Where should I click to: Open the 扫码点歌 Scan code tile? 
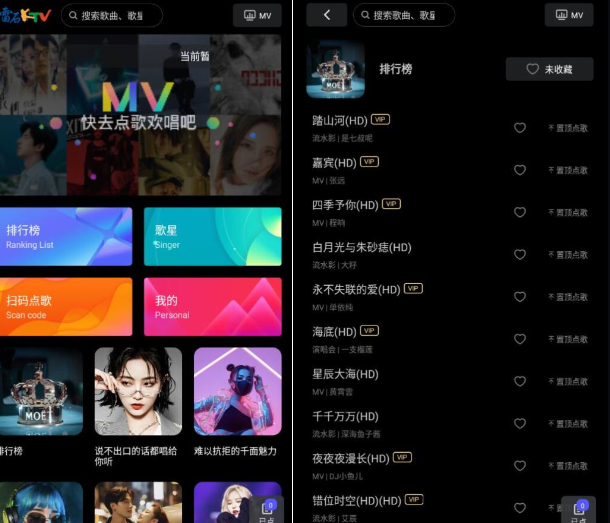(66, 307)
